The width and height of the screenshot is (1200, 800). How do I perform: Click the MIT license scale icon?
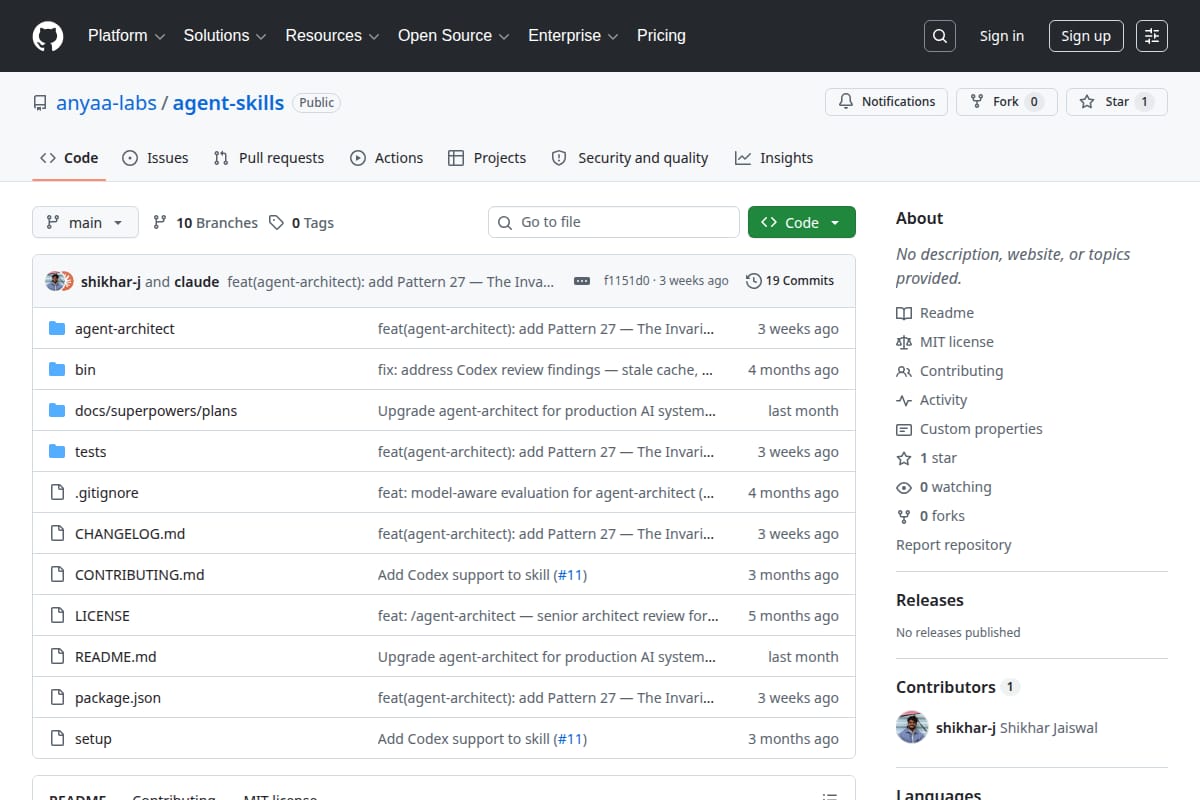904,342
